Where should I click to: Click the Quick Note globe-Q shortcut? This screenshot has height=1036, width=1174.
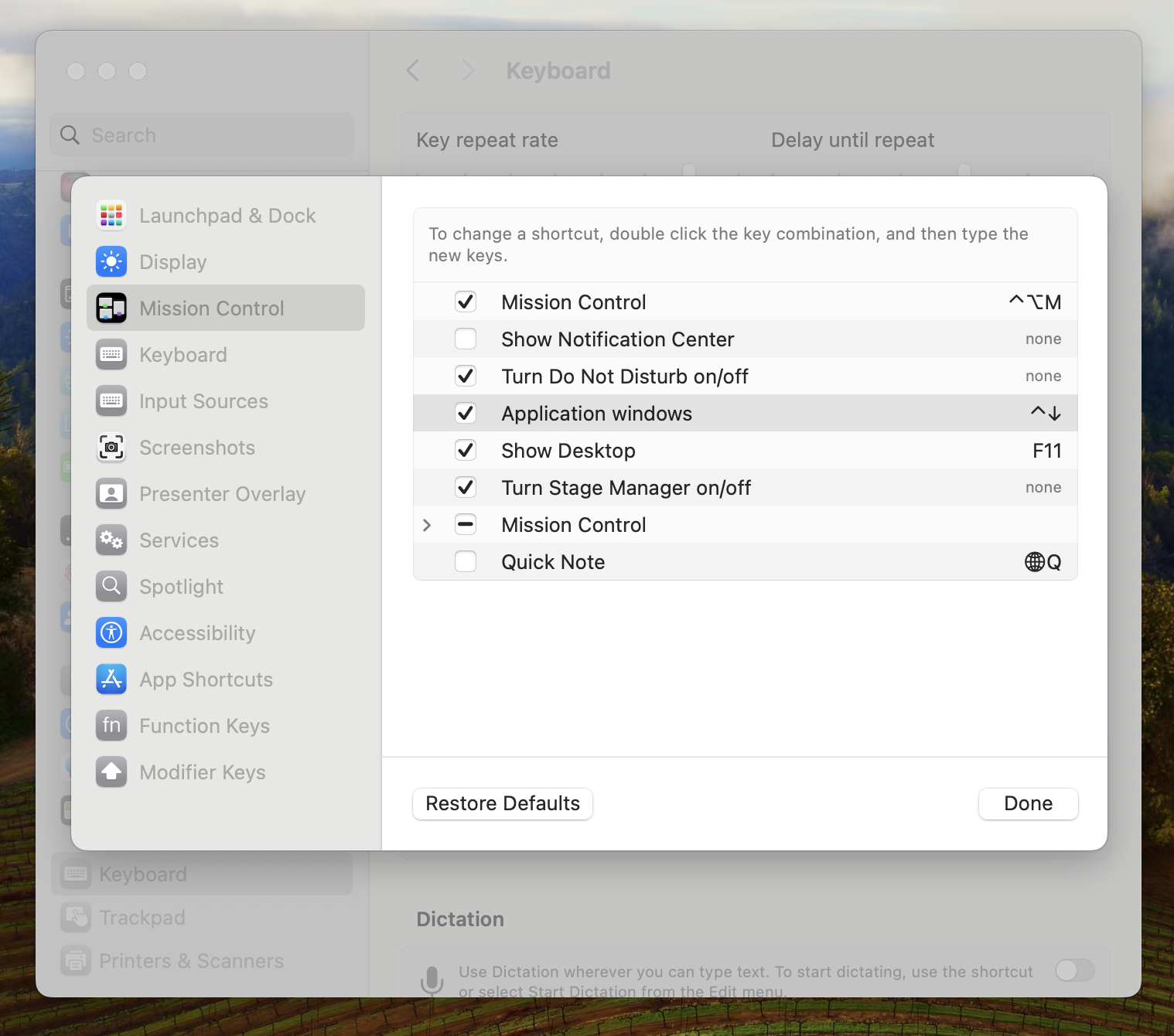point(1043,562)
